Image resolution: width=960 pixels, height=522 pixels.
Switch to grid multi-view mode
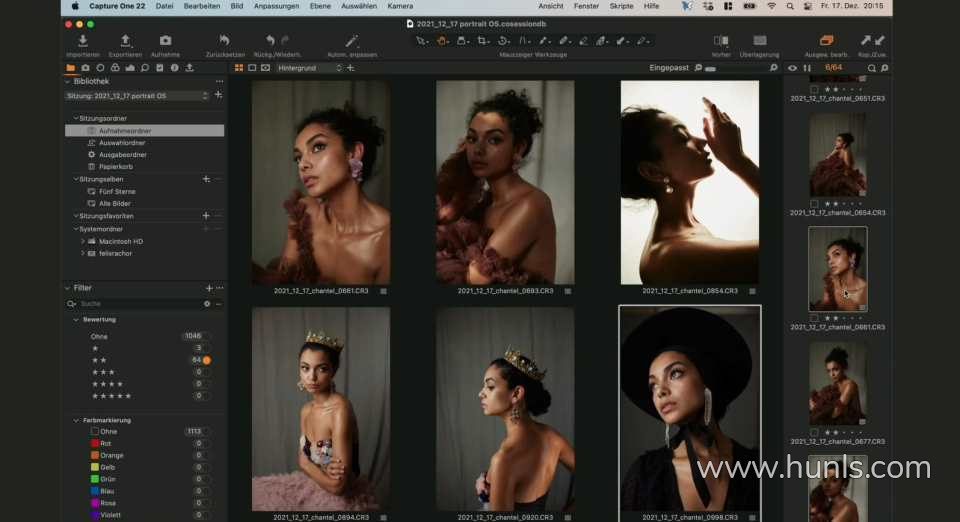[239, 68]
